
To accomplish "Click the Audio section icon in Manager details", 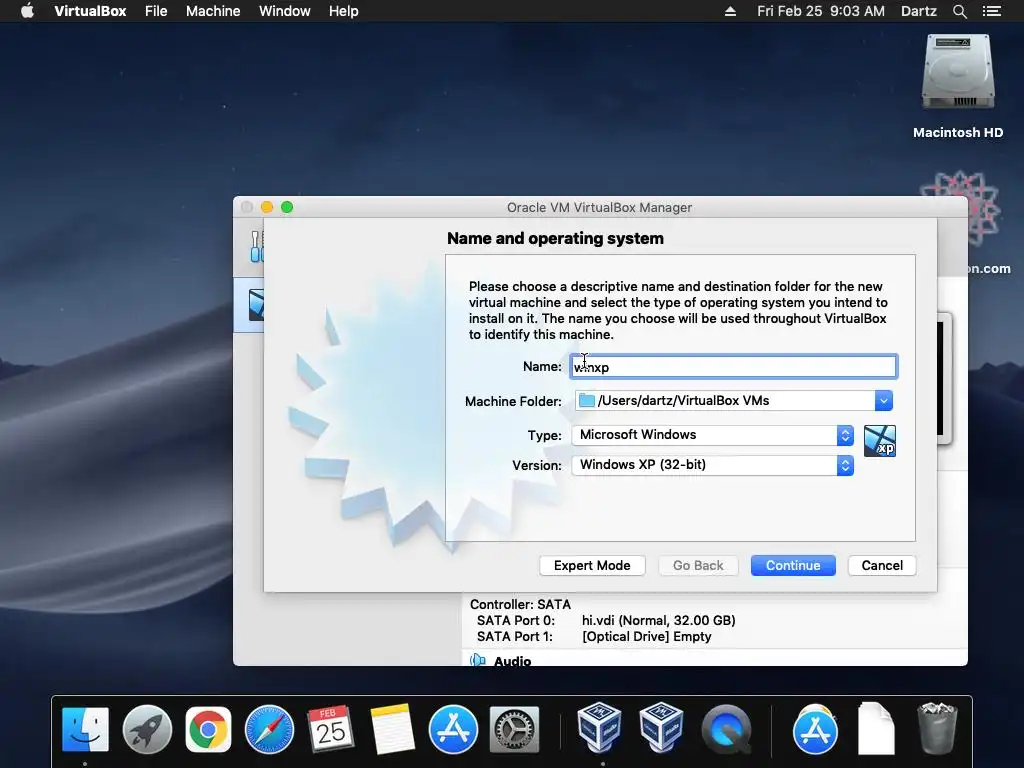I will [478, 660].
